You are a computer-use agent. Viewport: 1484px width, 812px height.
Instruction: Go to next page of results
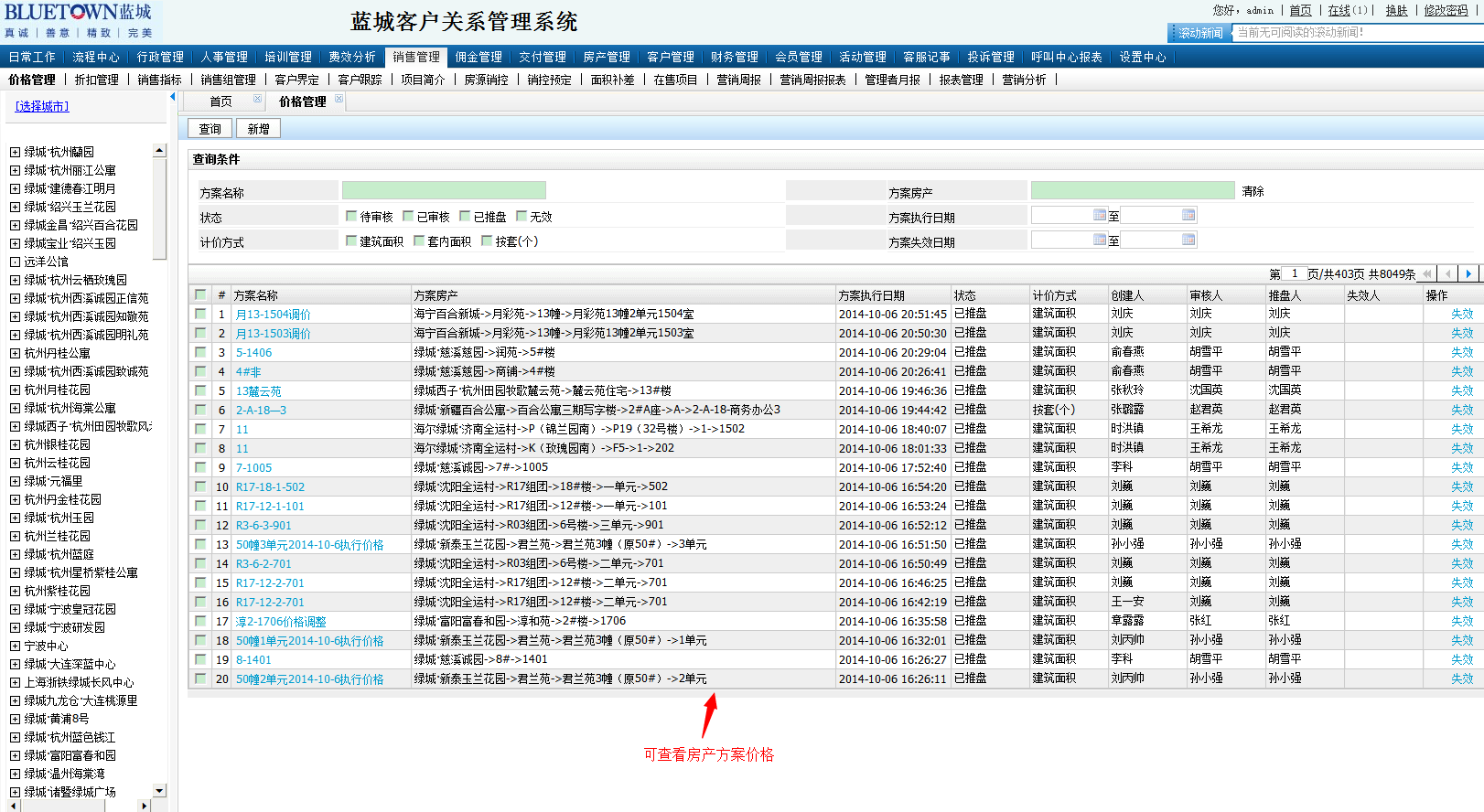click(1468, 273)
